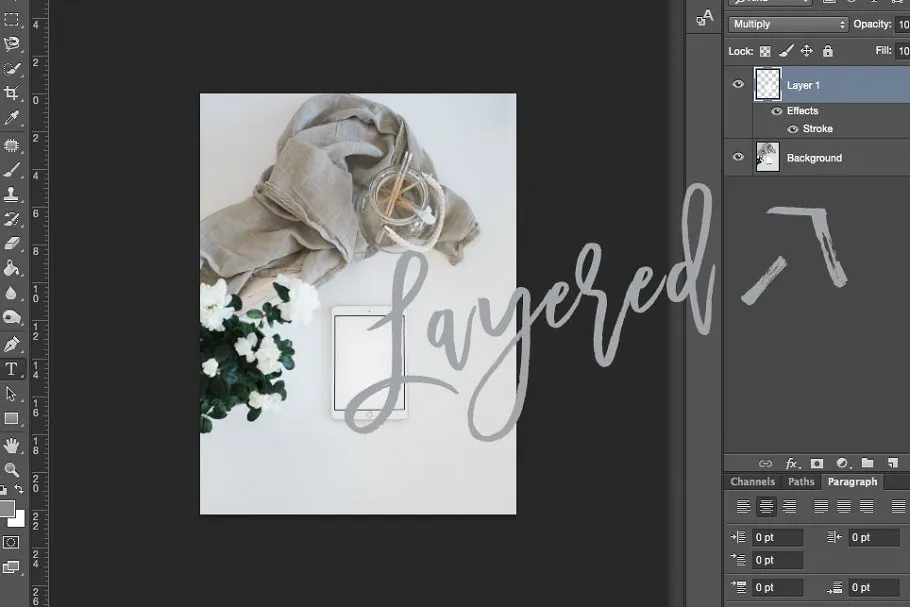Open the Multiply blend mode dropdown
This screenshot has width=910, height=607.
coord(786,22)
